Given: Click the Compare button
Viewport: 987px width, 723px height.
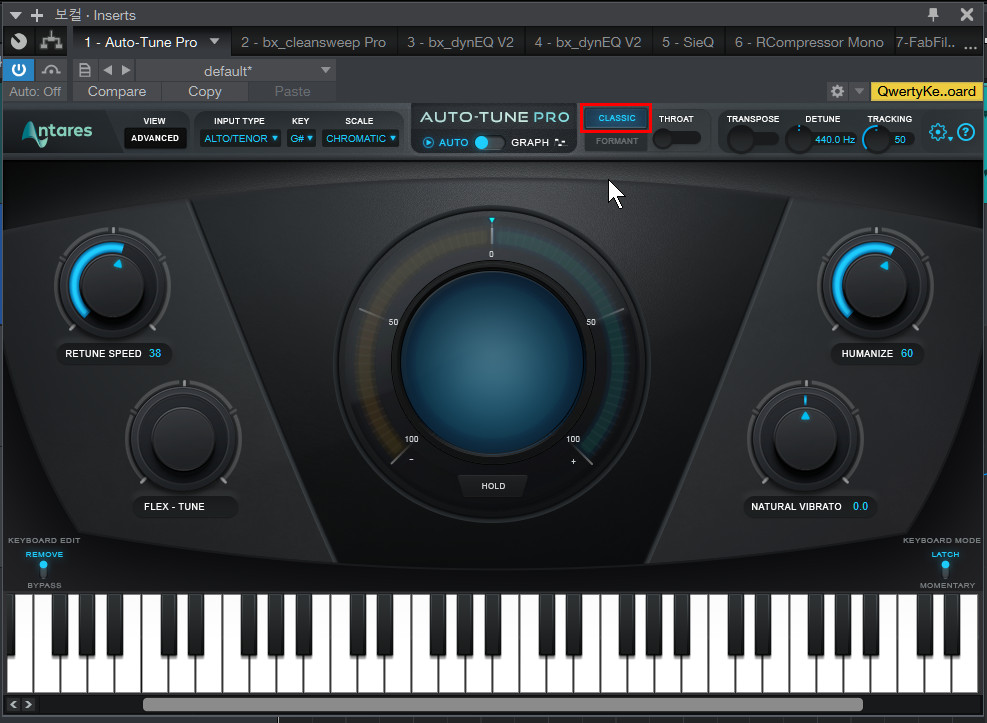Looking at the screenshot, I should (x=116, y=92).
